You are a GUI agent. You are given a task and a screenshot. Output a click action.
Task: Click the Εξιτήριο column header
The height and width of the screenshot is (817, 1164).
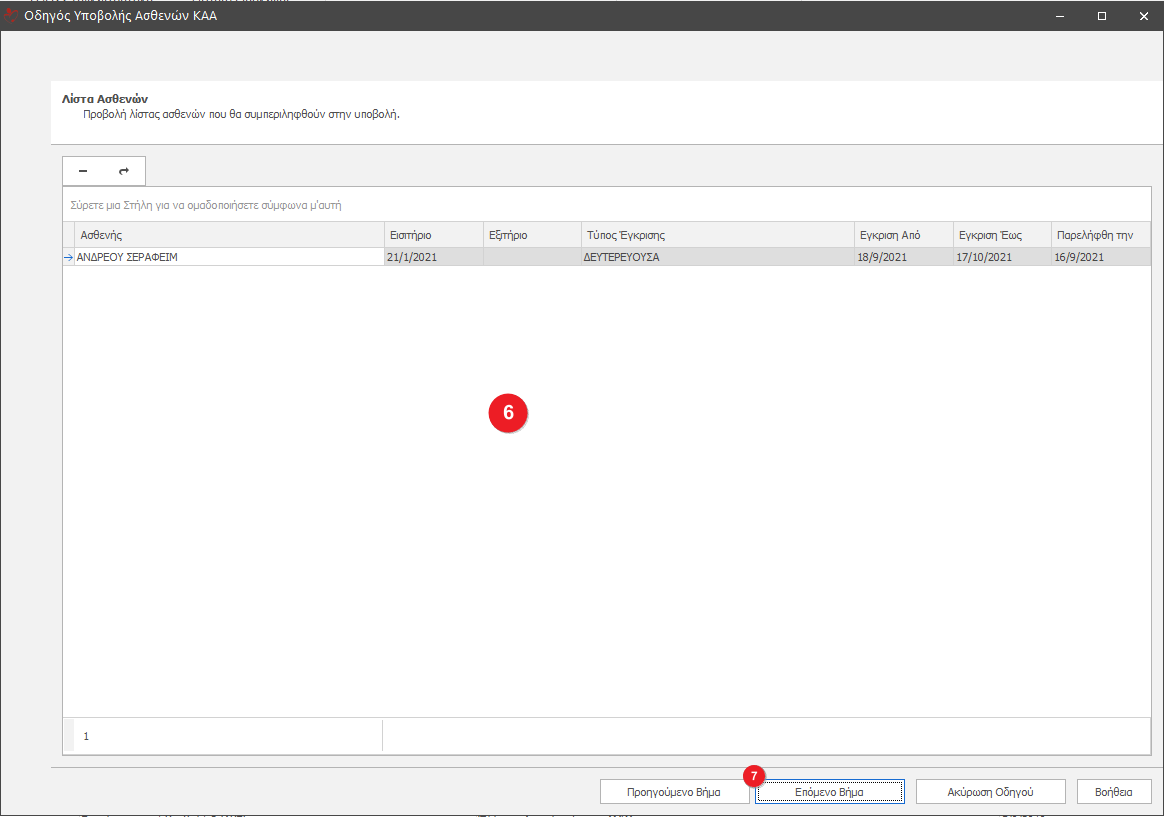tap(532, 235)
